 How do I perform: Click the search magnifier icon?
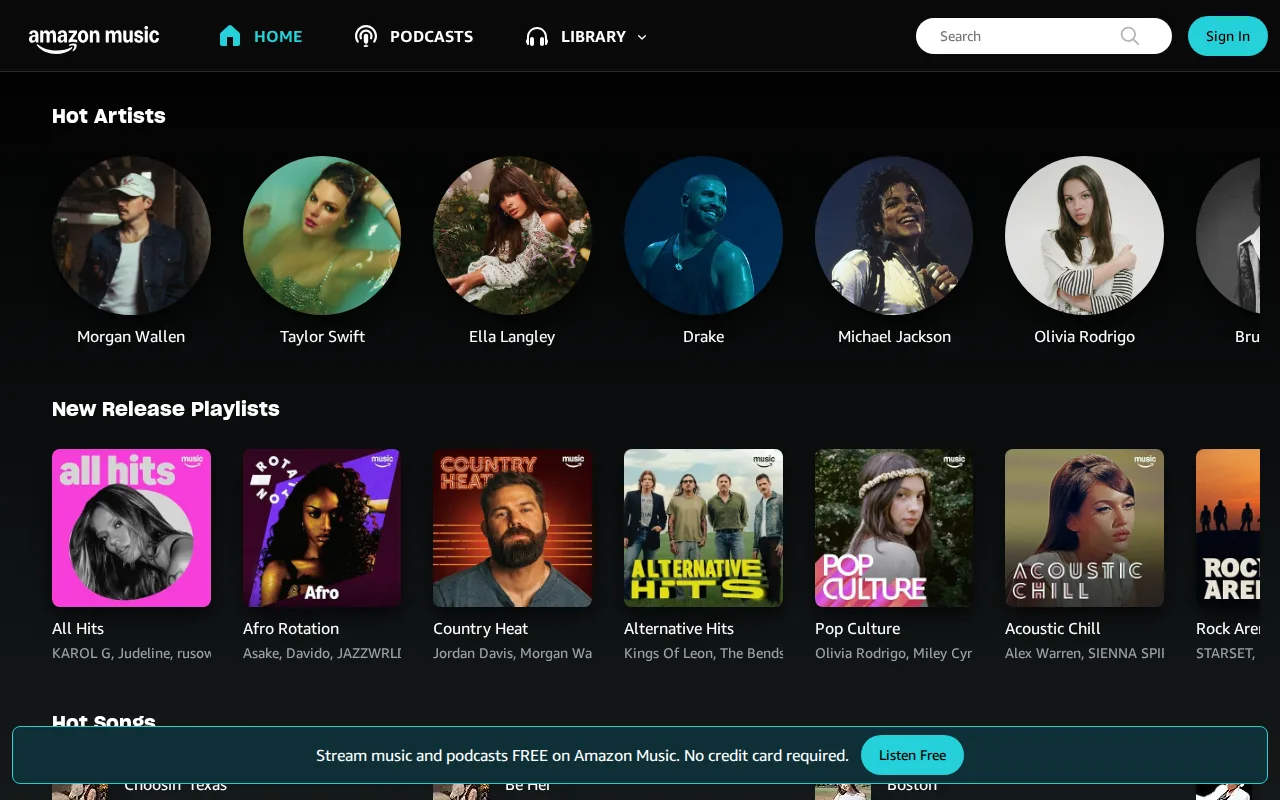1130,36
